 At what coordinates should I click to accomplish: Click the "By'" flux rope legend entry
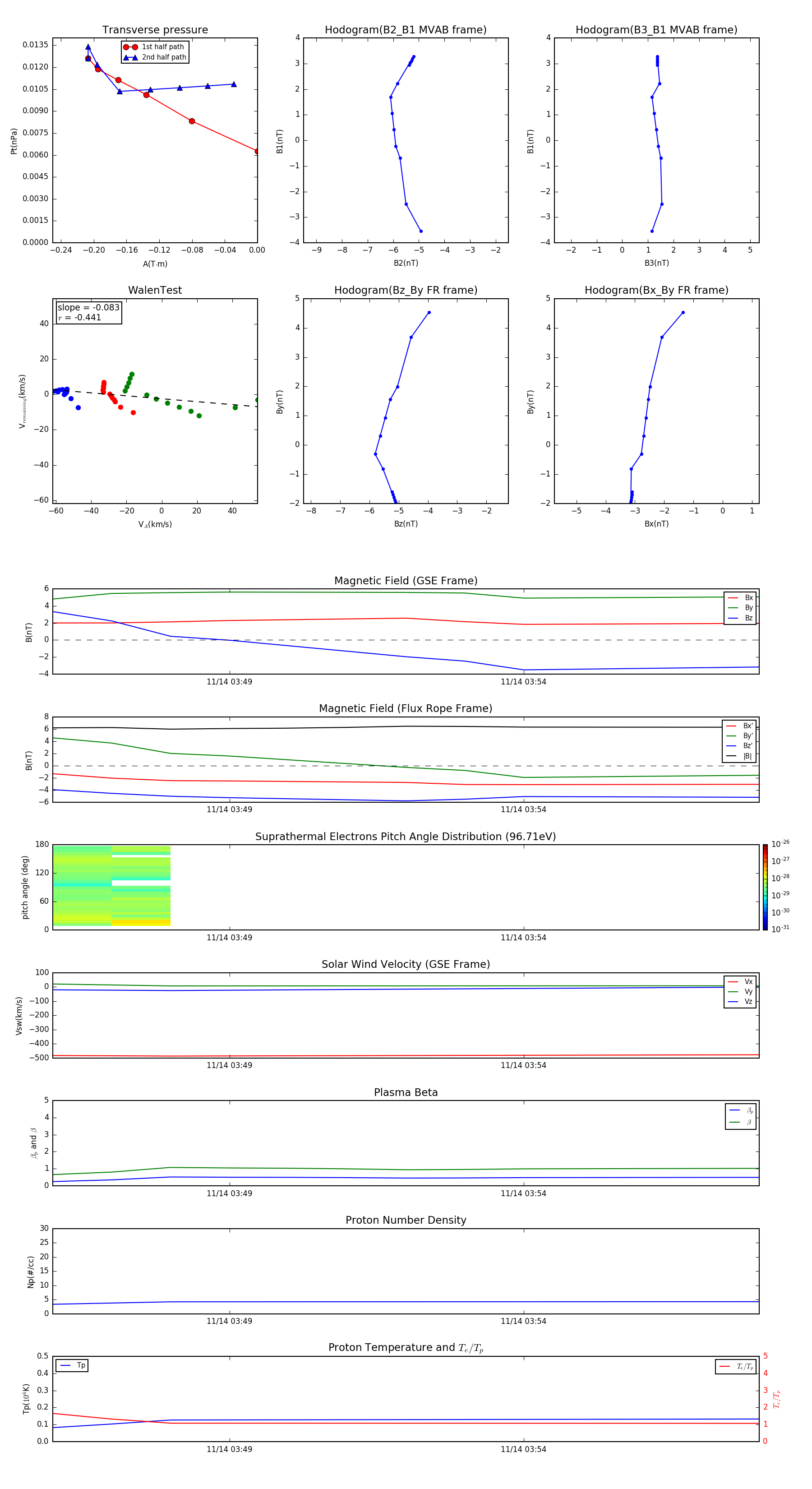tap(740, 736)
